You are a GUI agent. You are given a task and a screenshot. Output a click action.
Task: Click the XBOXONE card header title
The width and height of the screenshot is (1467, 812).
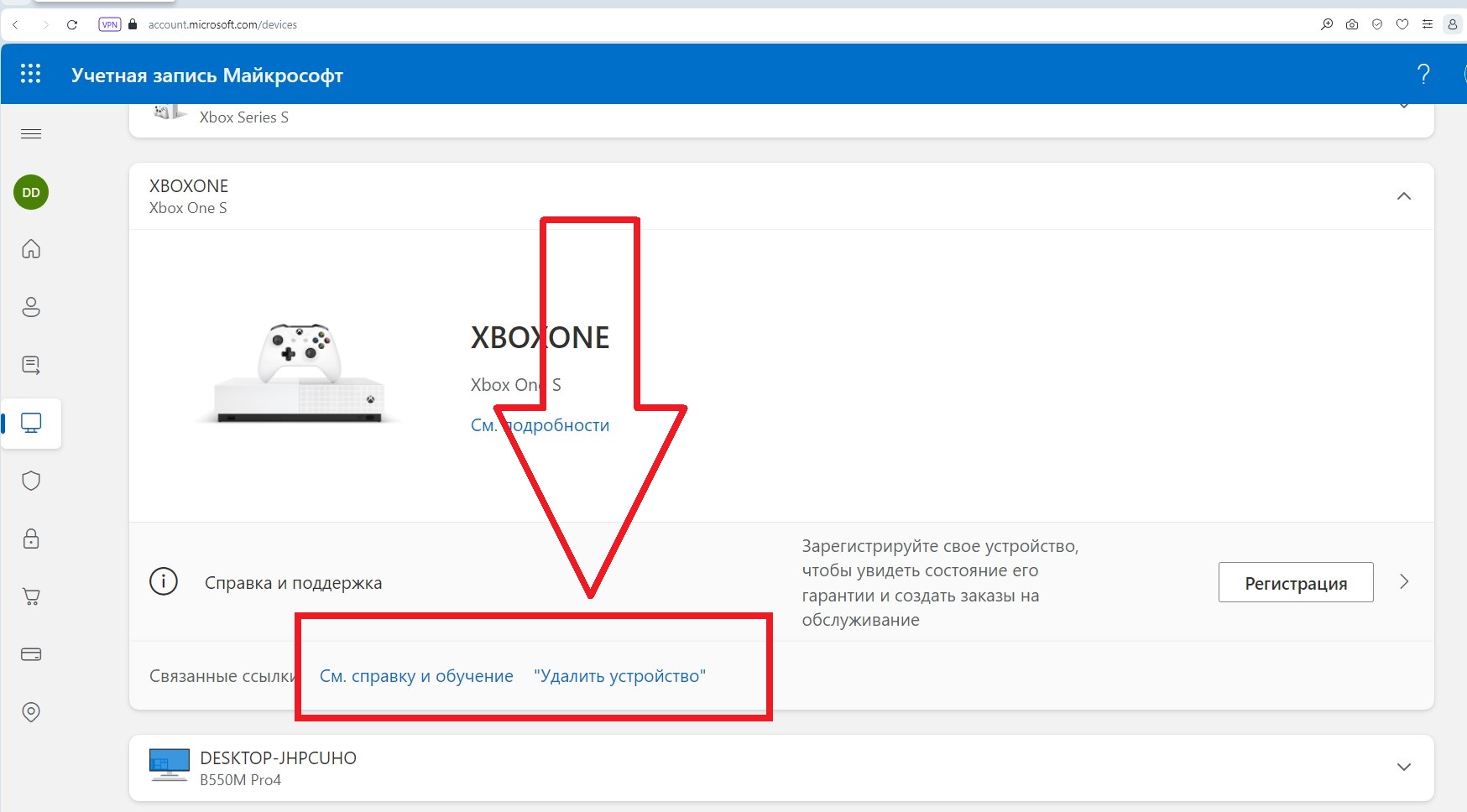click(x=189, y=186)
